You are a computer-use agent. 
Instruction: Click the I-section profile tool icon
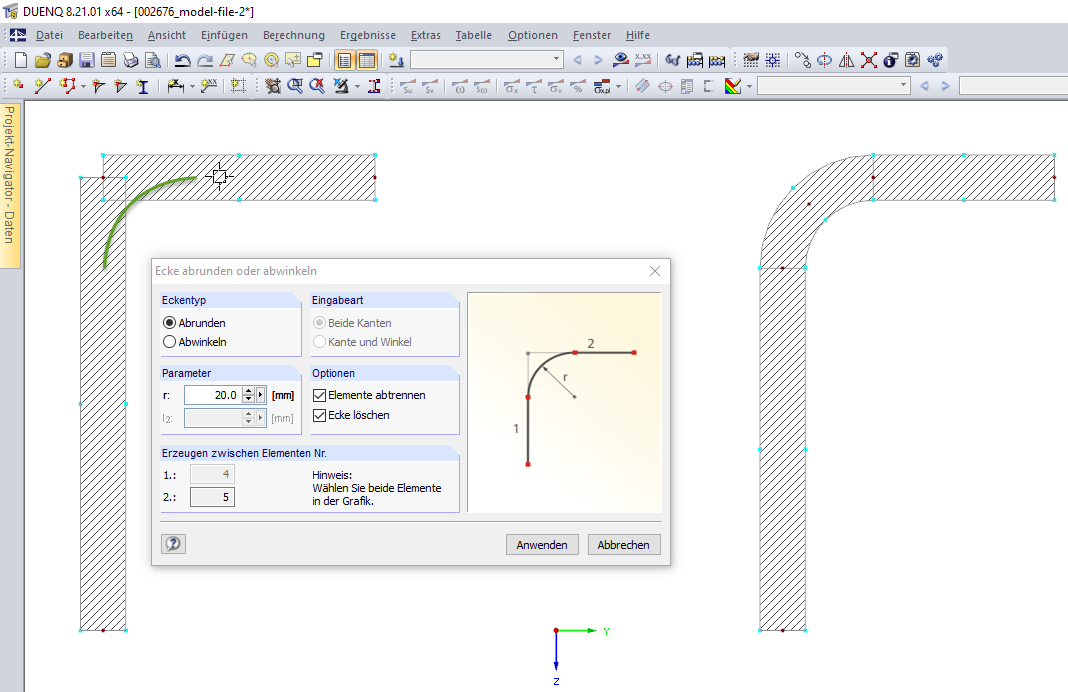click(142, 86)
